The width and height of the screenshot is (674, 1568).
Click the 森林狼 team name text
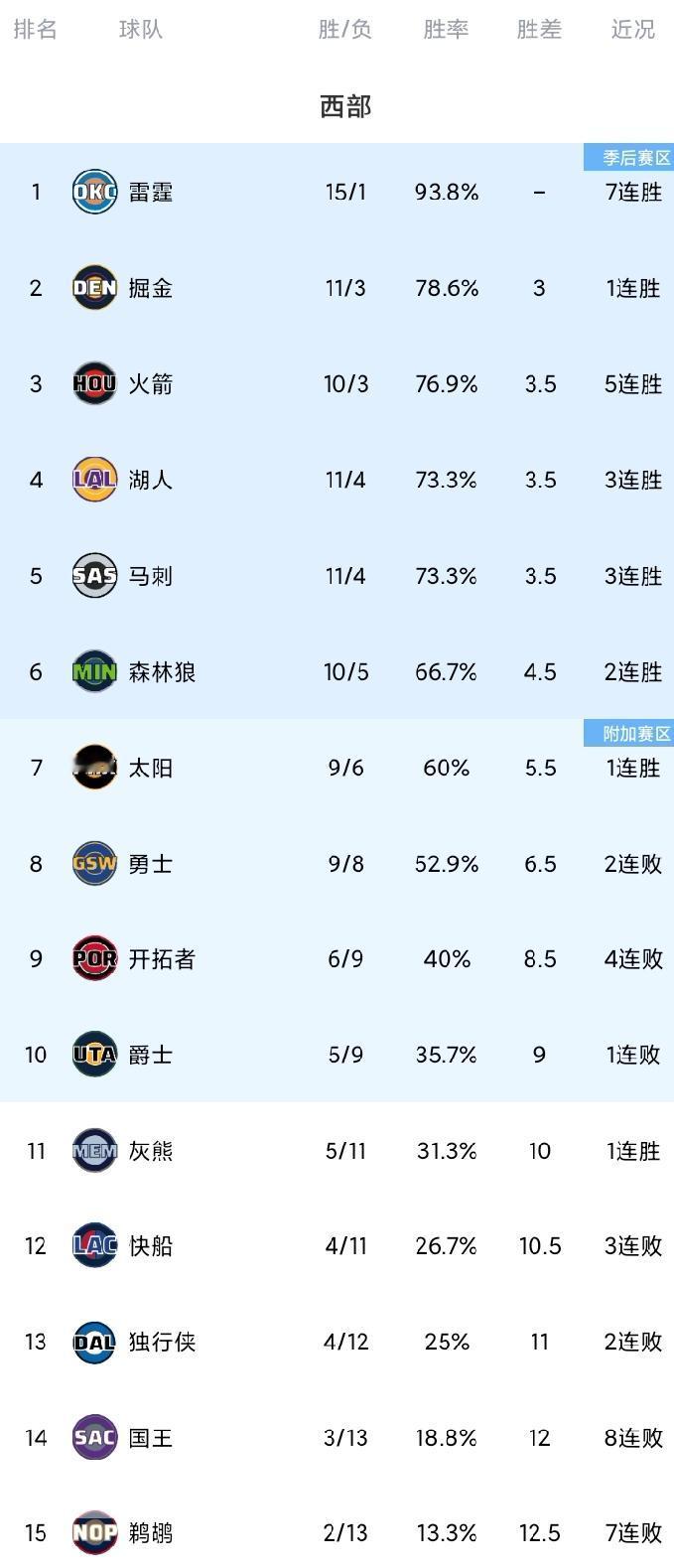161,671
